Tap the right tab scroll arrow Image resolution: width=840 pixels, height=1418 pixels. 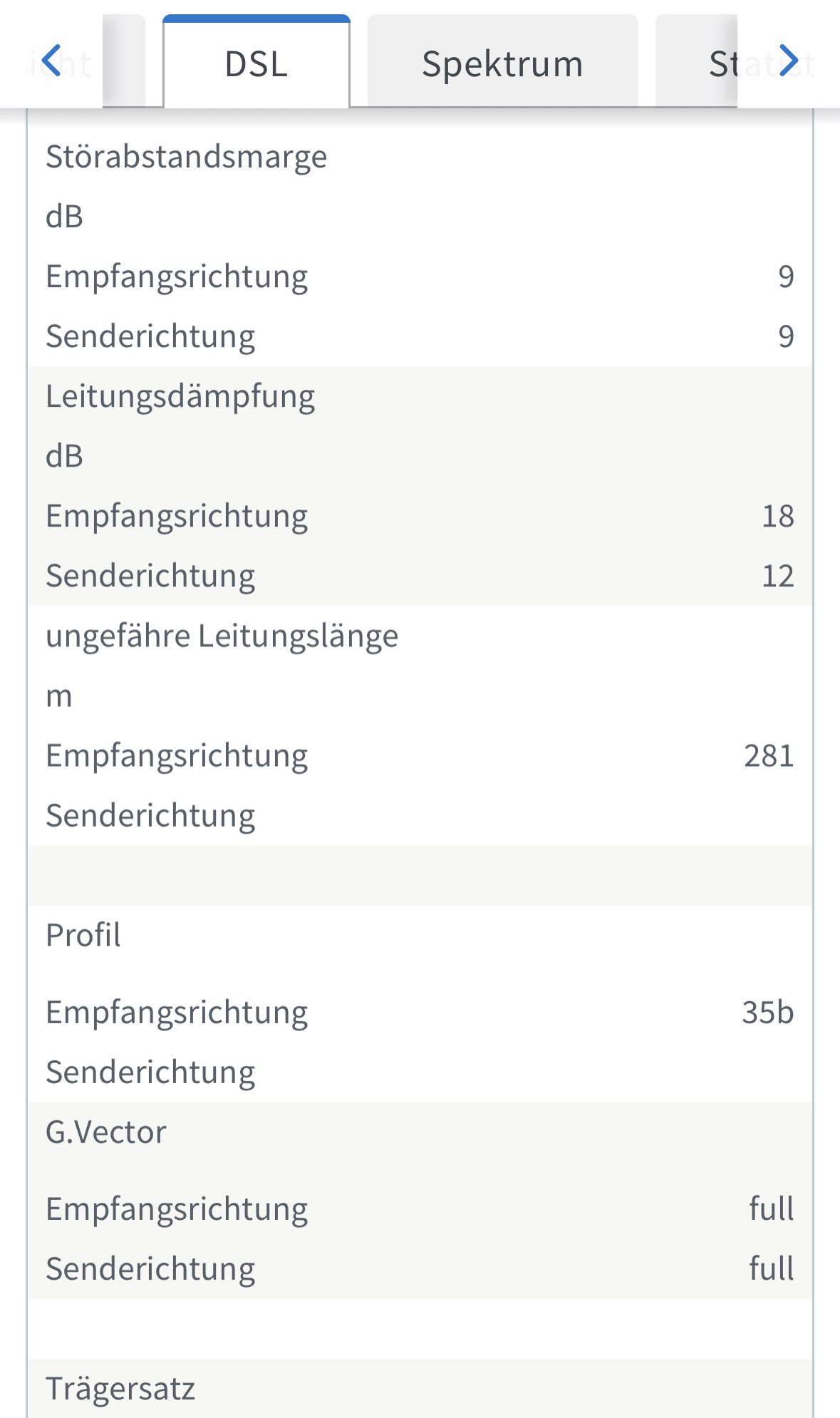click(788, 61)
